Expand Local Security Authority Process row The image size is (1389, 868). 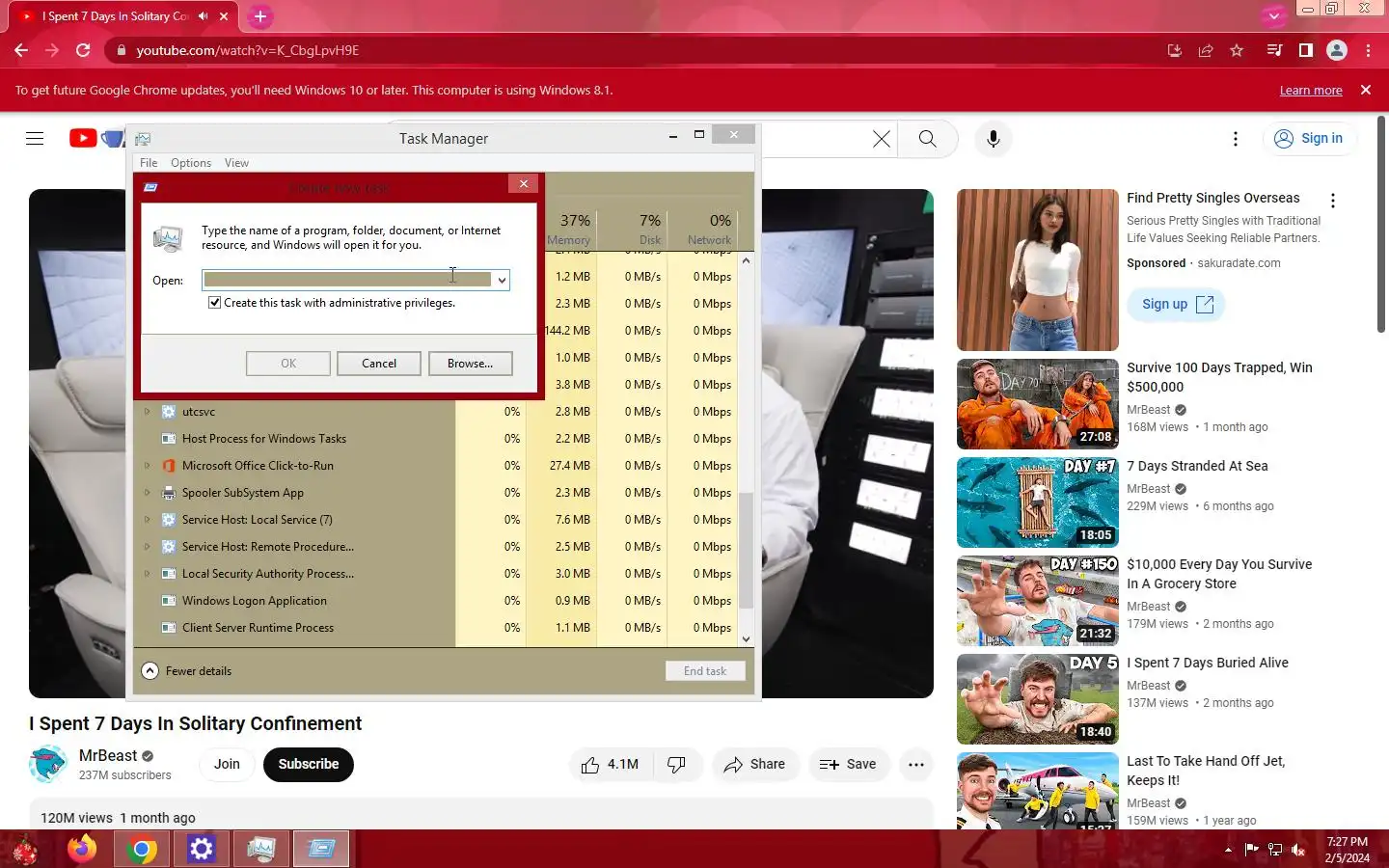coord(148,574)
